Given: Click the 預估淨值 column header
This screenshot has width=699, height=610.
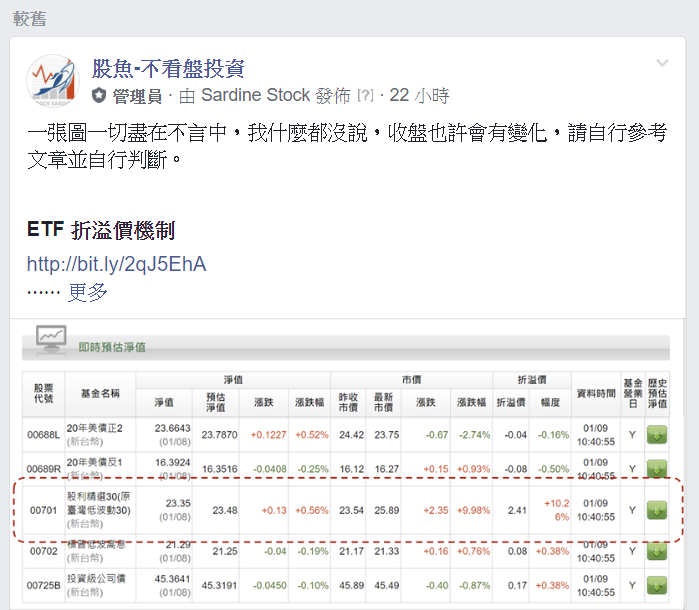Looking at the screenshot, I should (x=215, y=402).
